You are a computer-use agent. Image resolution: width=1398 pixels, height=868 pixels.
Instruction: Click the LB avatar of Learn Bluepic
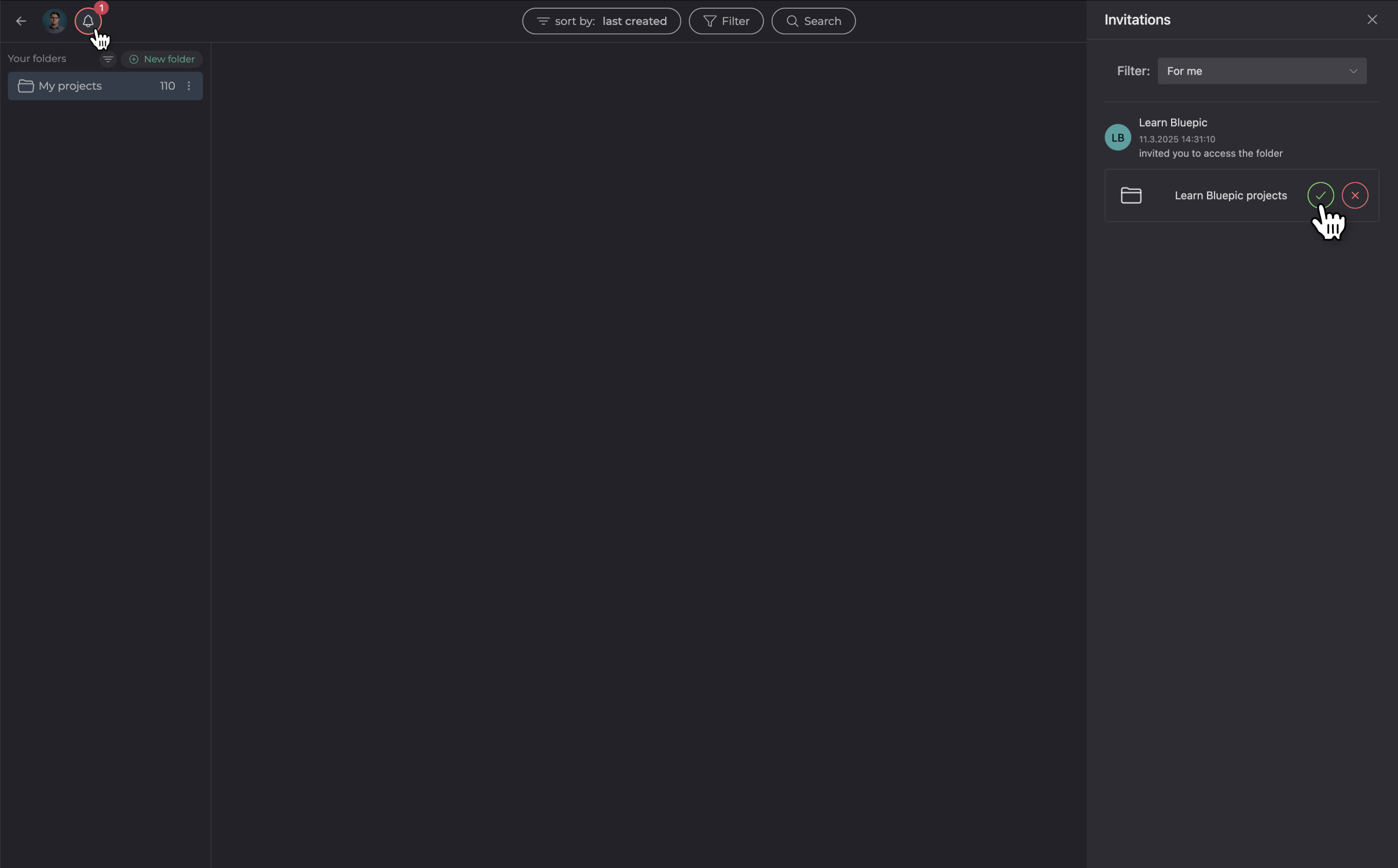point(1118,138)
